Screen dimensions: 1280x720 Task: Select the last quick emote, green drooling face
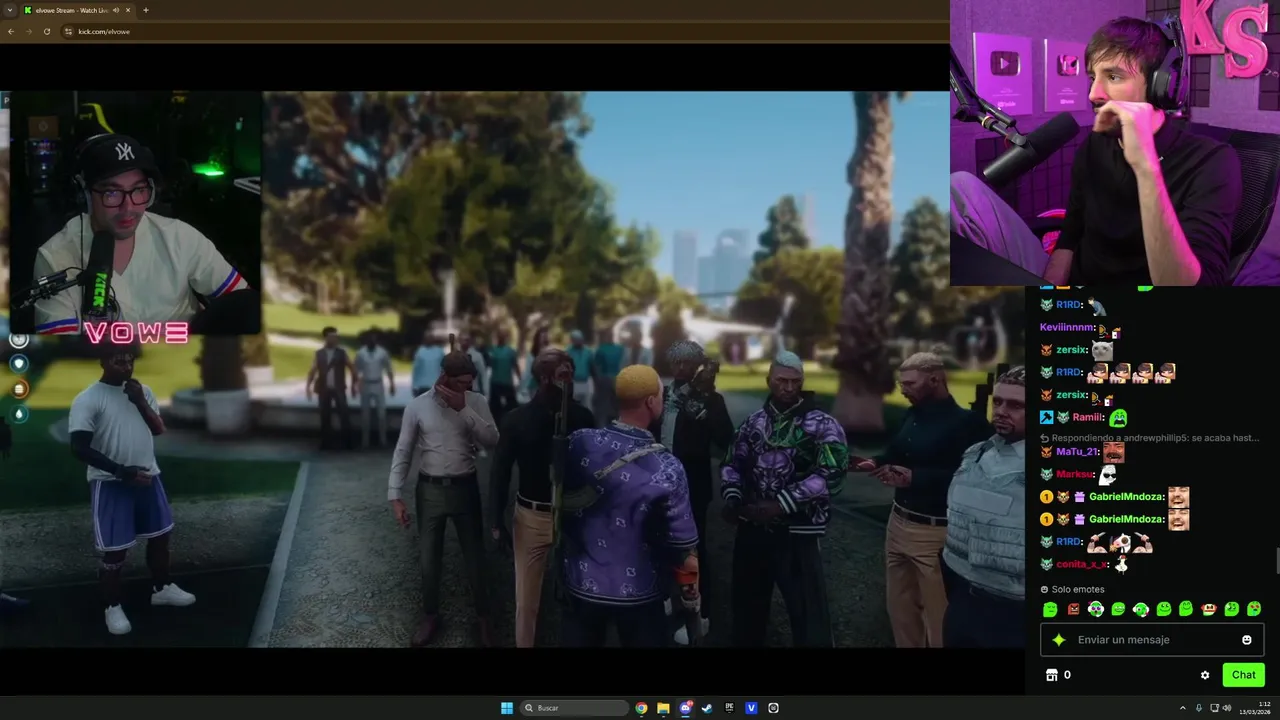coord(1254,609)
